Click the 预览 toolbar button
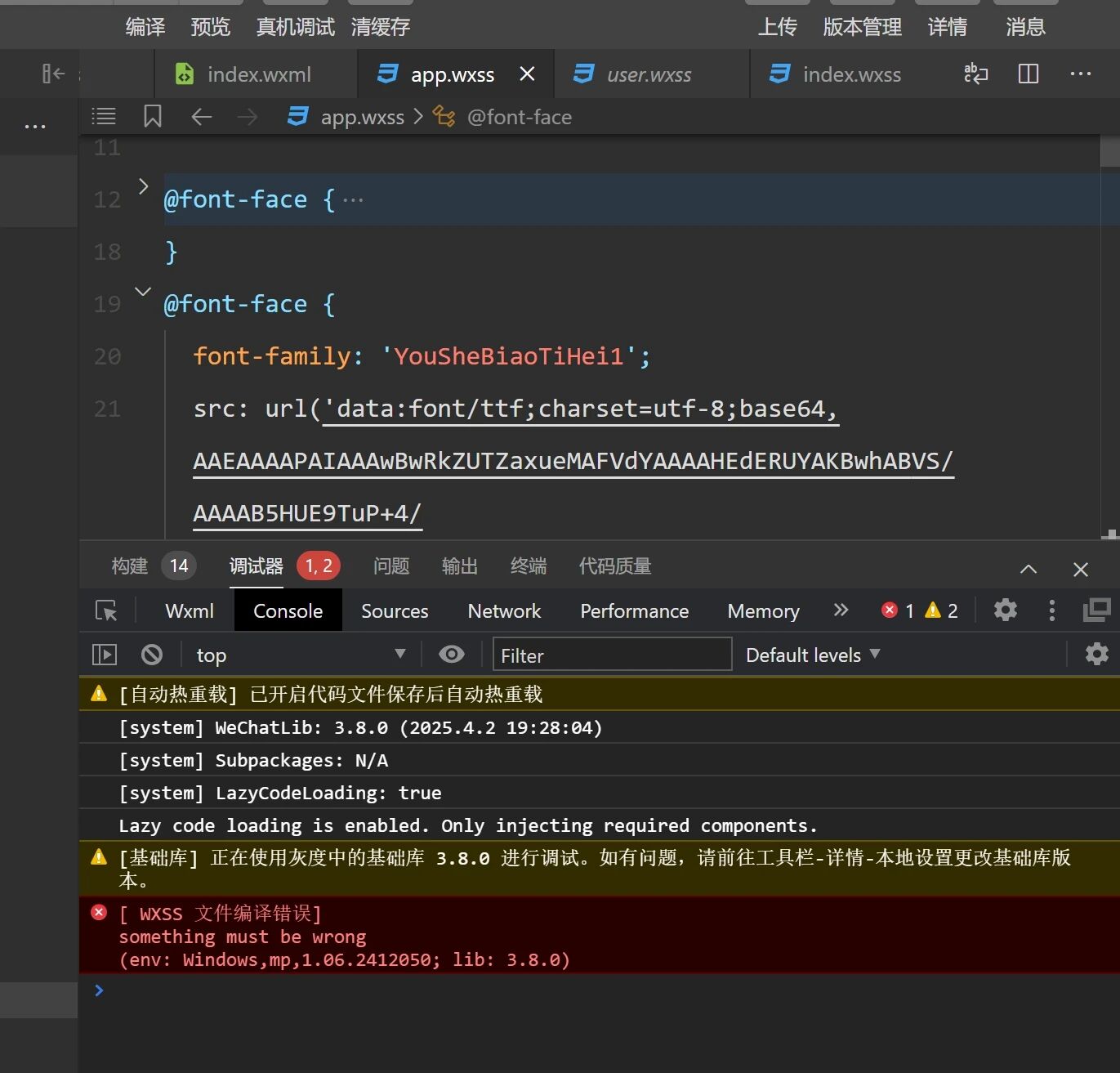The image size is (1120, 1073). tap(211, 27)
